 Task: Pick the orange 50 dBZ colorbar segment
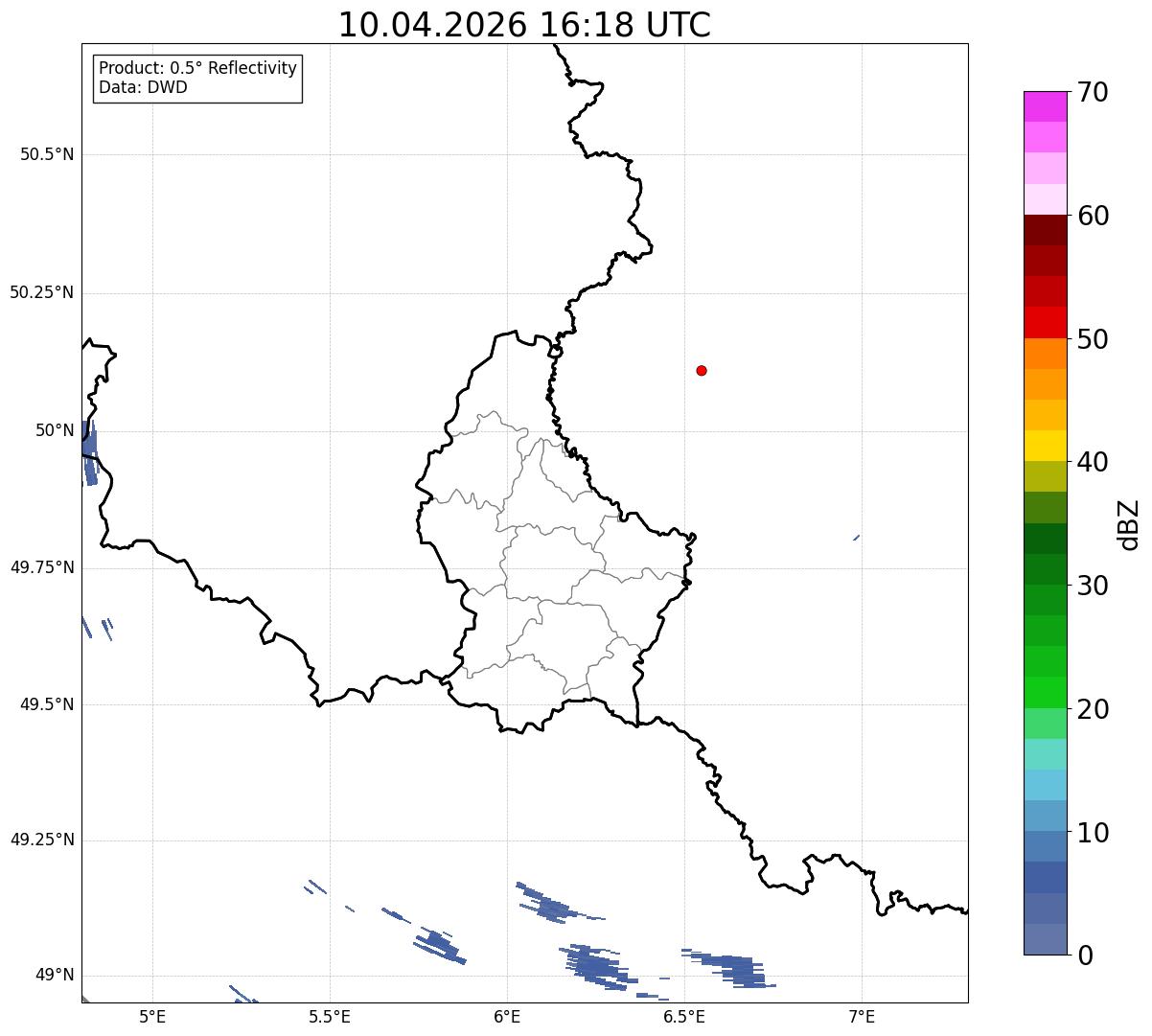(1045, 354)
